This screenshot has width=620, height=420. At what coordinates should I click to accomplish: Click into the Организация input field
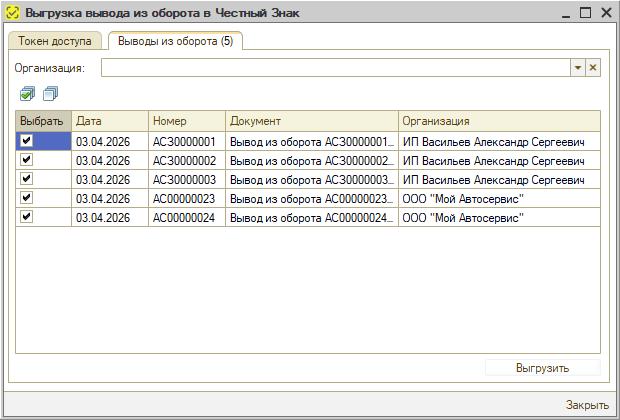click(334, 67)
